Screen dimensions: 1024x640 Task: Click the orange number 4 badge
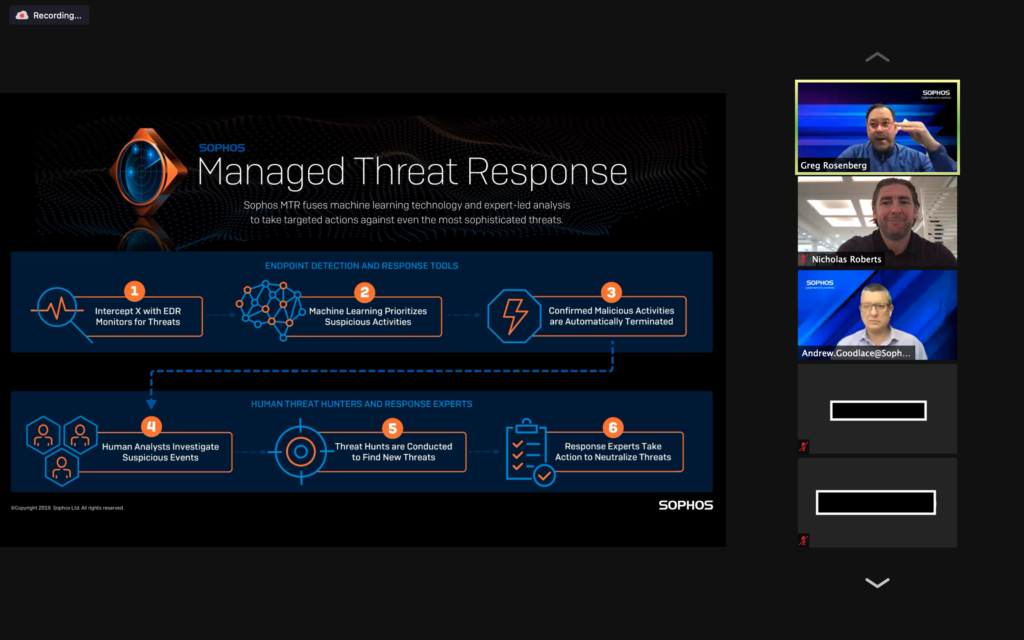point(152,426)
